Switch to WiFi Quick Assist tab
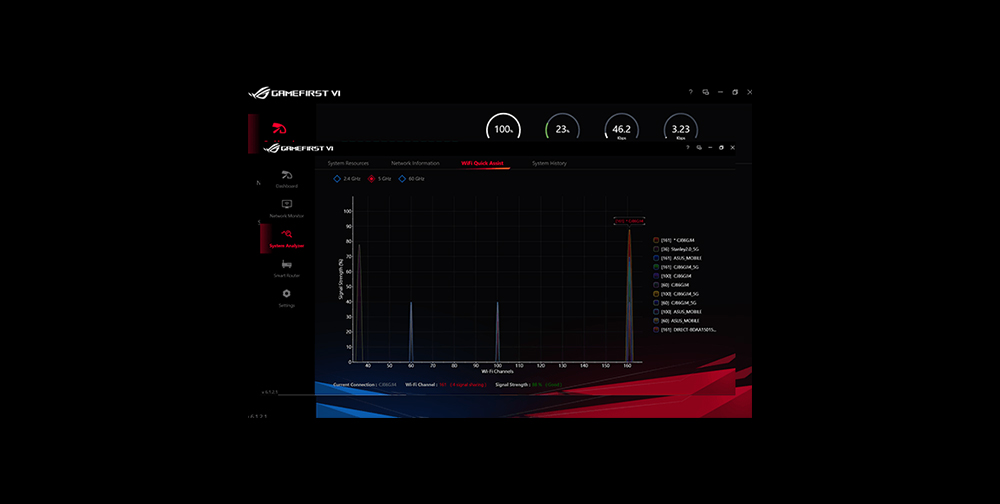 482,163
